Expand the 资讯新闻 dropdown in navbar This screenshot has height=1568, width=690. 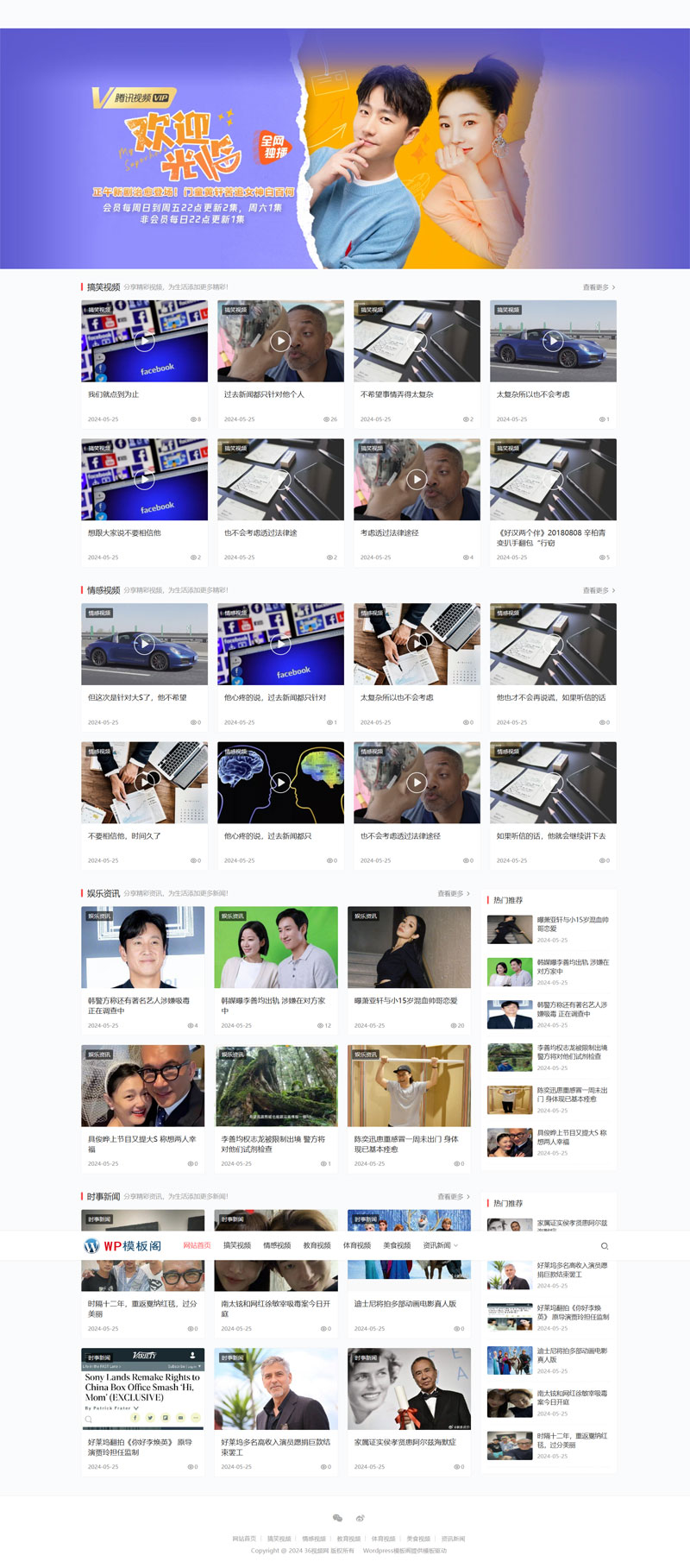[x=440, y=1245]
